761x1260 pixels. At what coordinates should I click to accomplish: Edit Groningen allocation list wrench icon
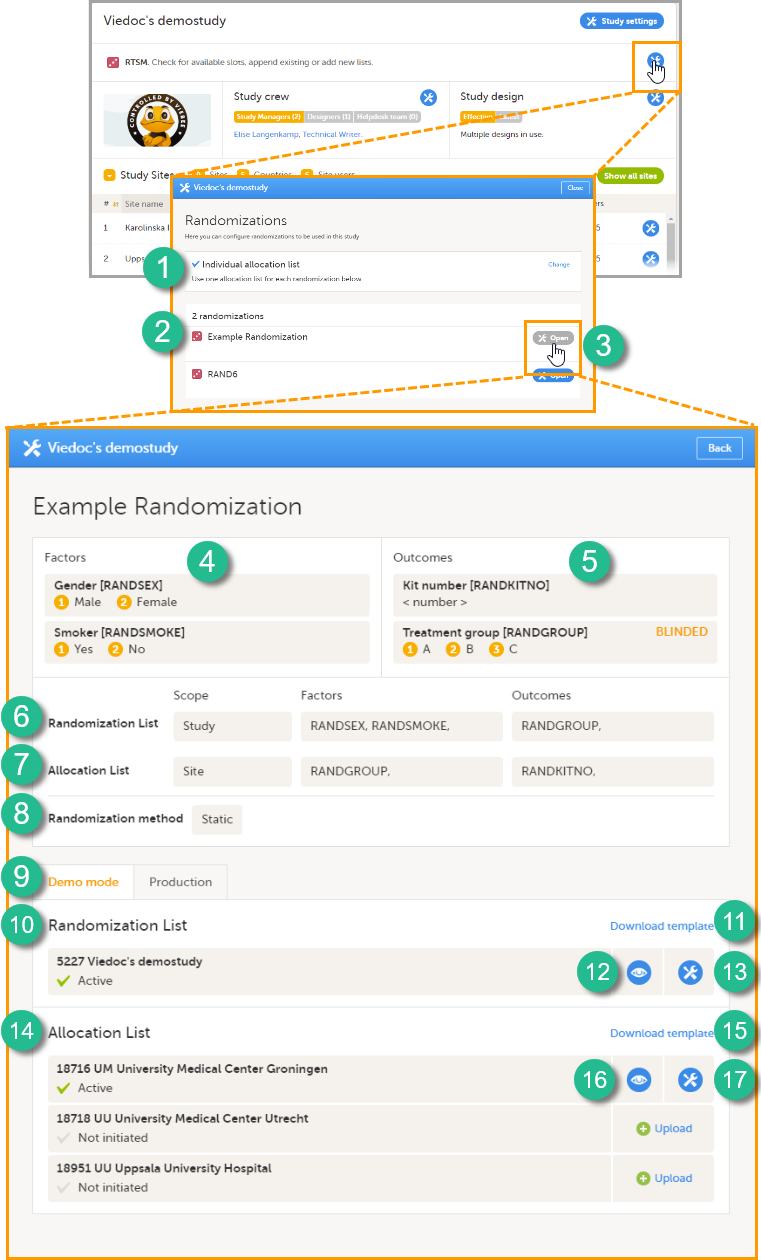[689, 1079]
